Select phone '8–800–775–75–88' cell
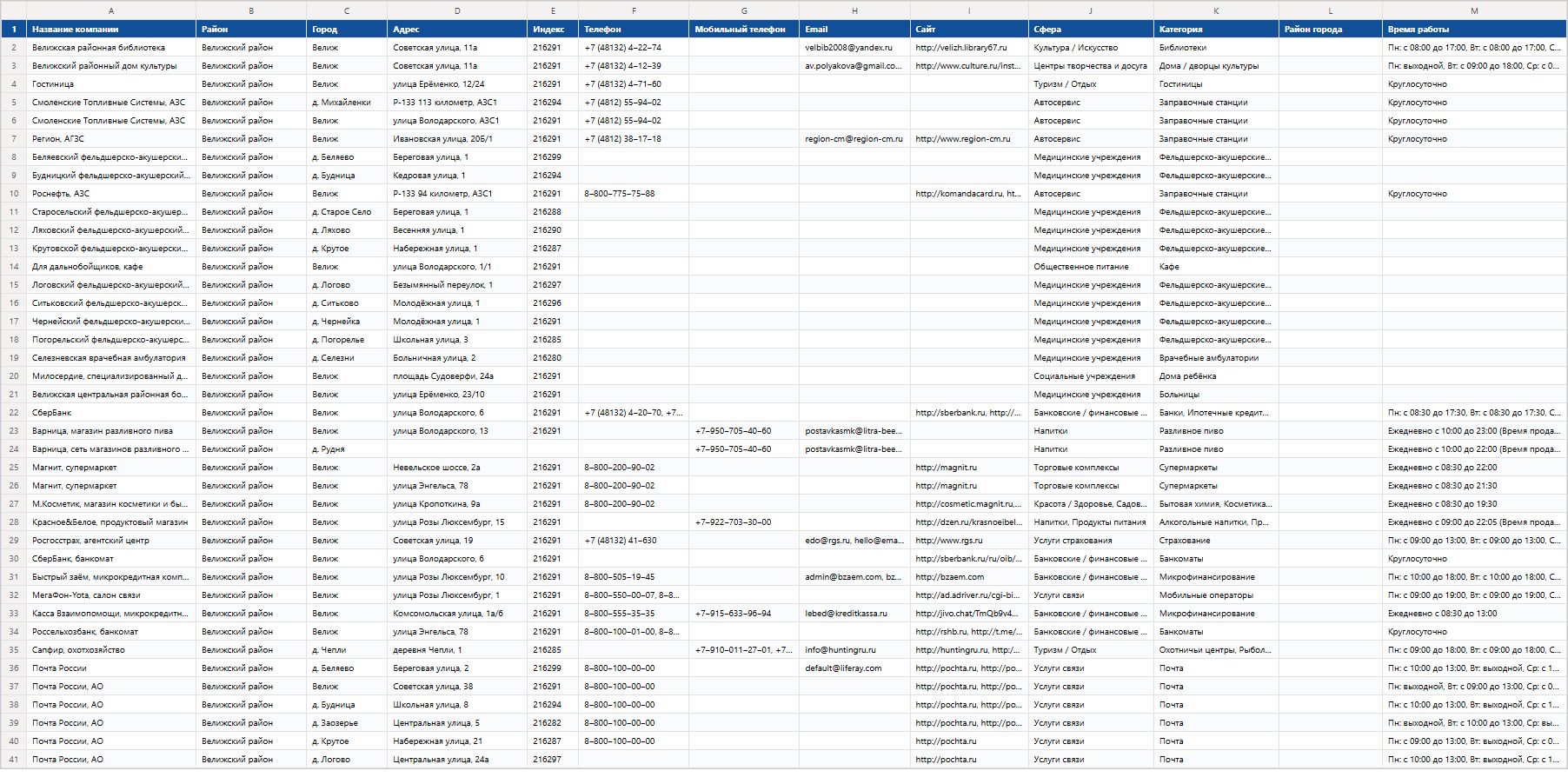1568x784 pixels. coord(634,194)
